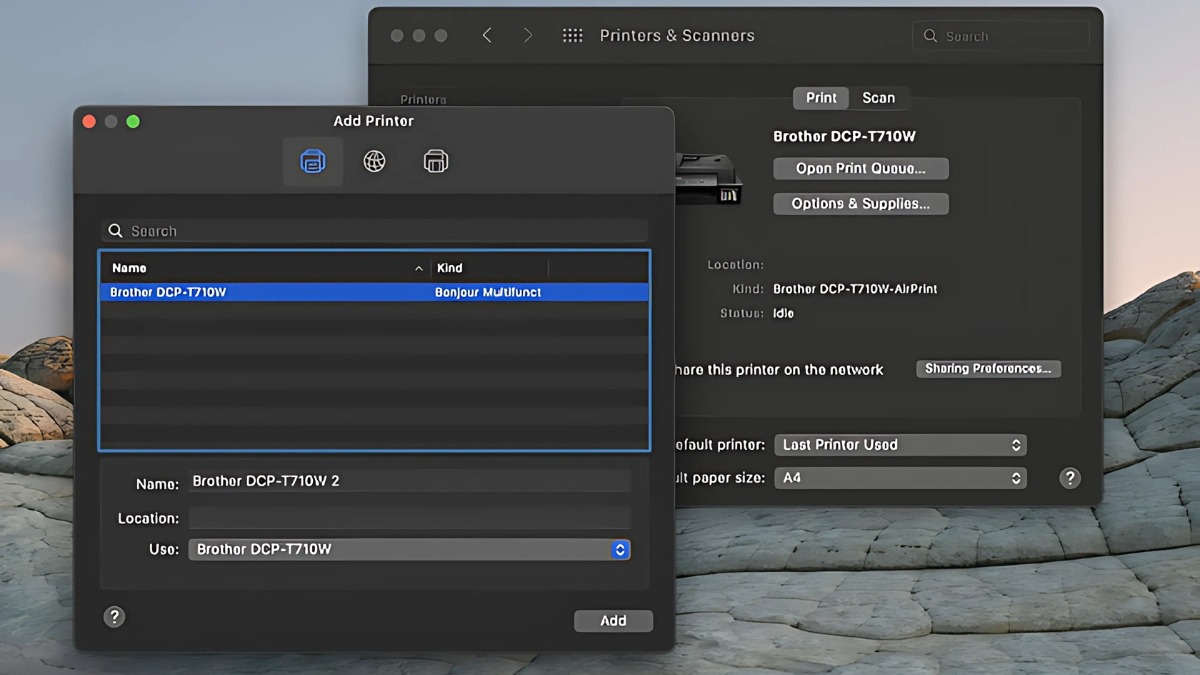Click the Bonjour Multifunct kind cell
This screenshot has width=1200, height=675.
coord(488,292)
